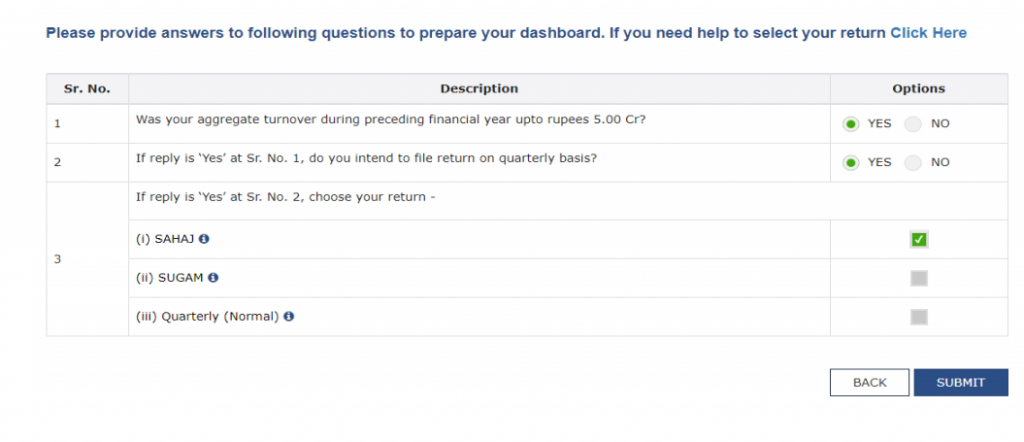Select NO for aggregate turnover question
Image resolution: width=1024 pixels, height=442 pixels.
point(913,124)
